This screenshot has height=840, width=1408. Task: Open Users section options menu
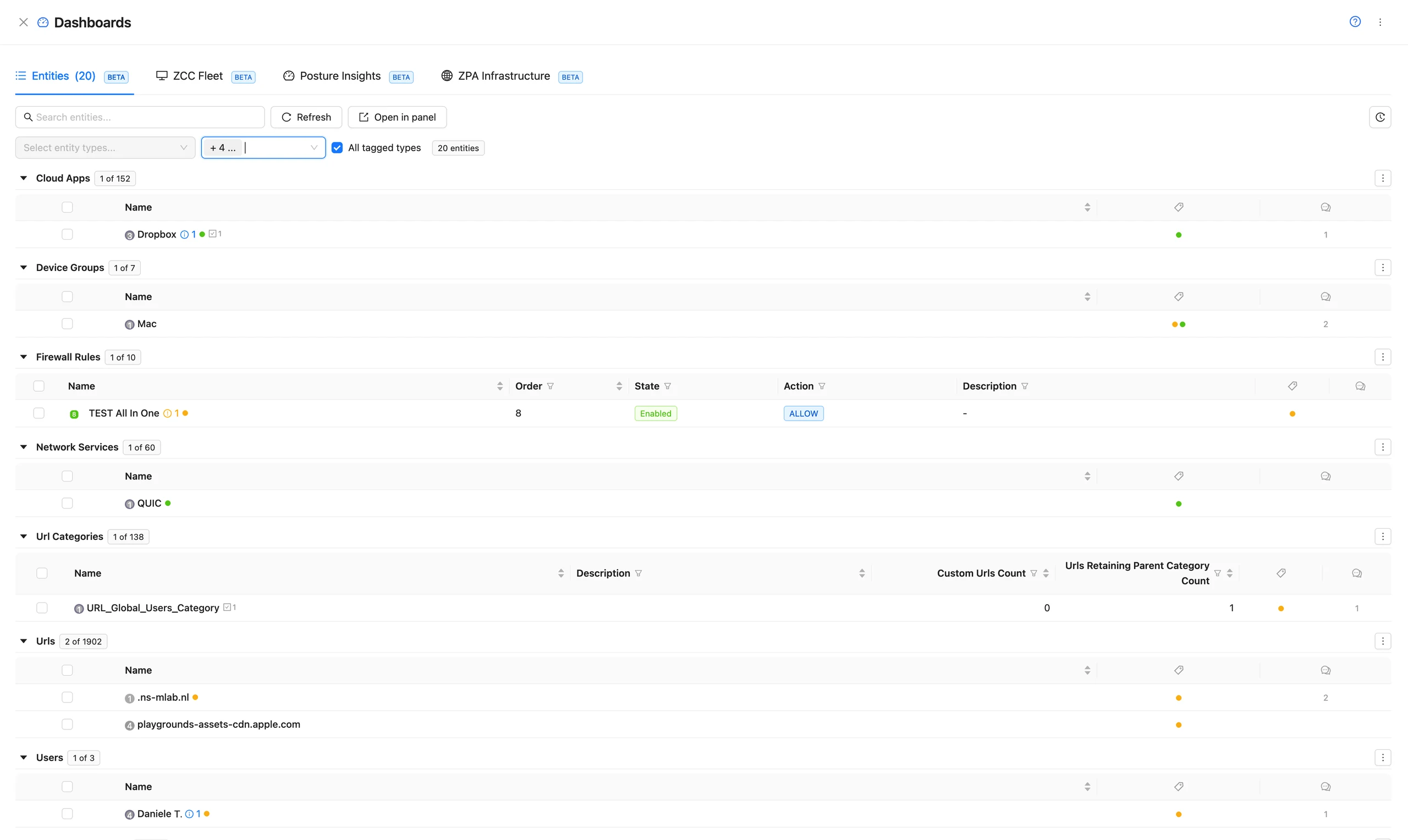pos(1383,758)
